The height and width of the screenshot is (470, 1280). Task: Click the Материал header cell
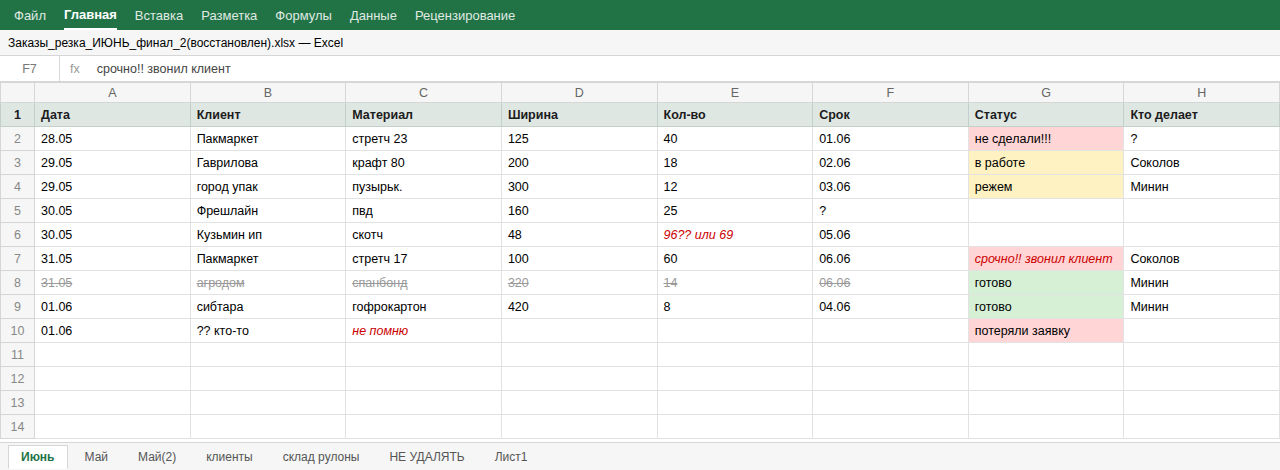tap(423, 115)
